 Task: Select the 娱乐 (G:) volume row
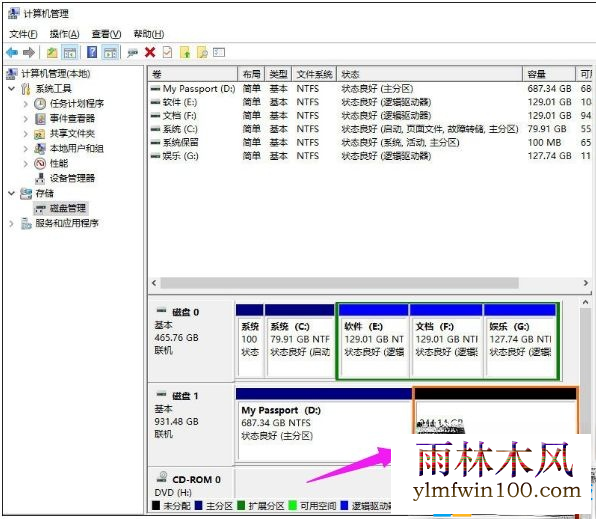370,156
